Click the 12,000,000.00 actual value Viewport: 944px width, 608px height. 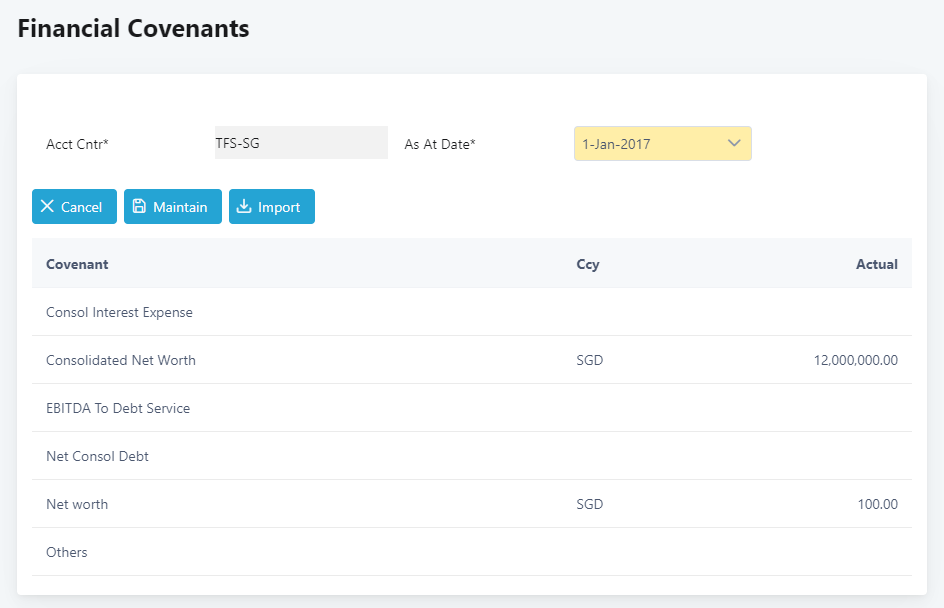(855, 360)
